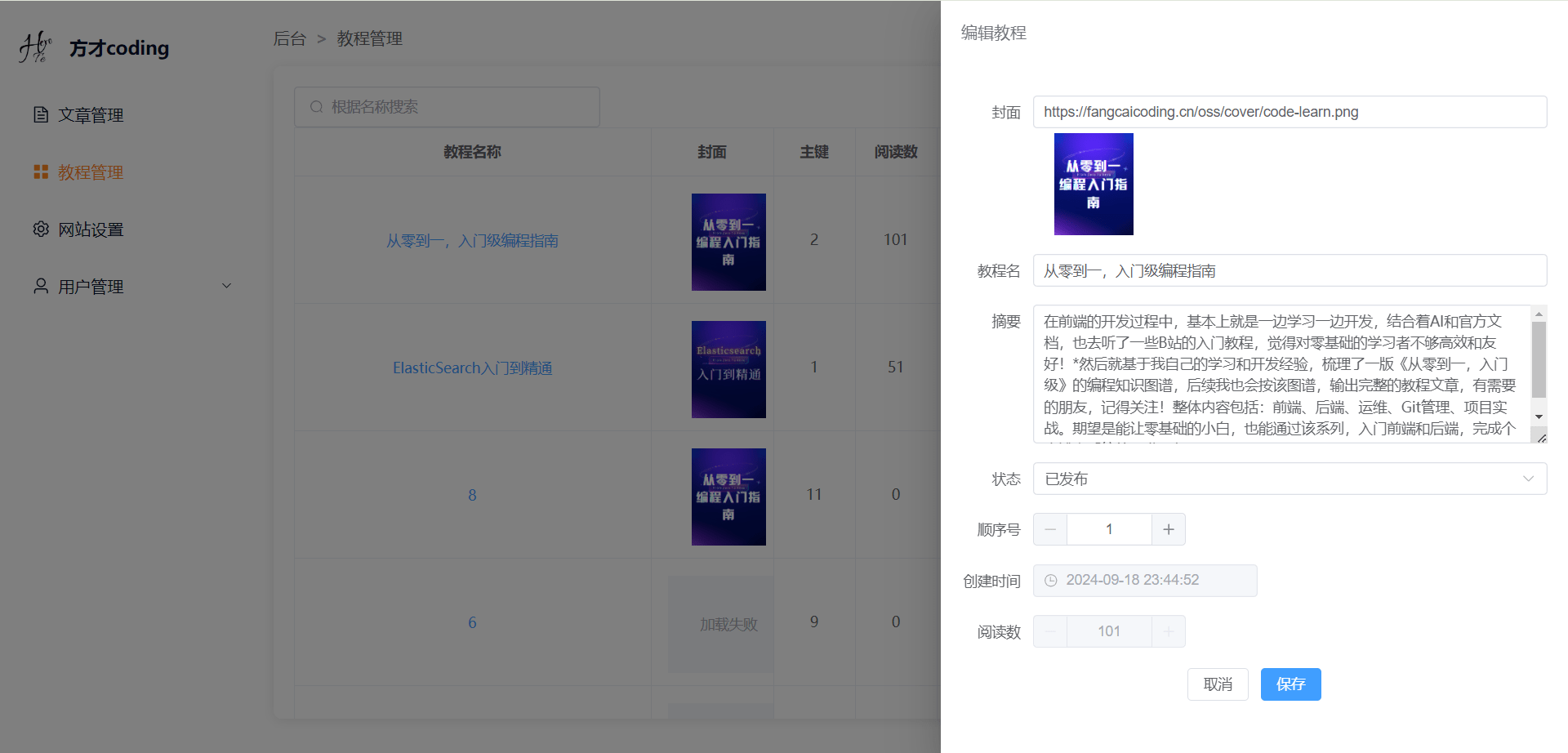Focus the 根据名称搜索 search box

coord(448,107)
